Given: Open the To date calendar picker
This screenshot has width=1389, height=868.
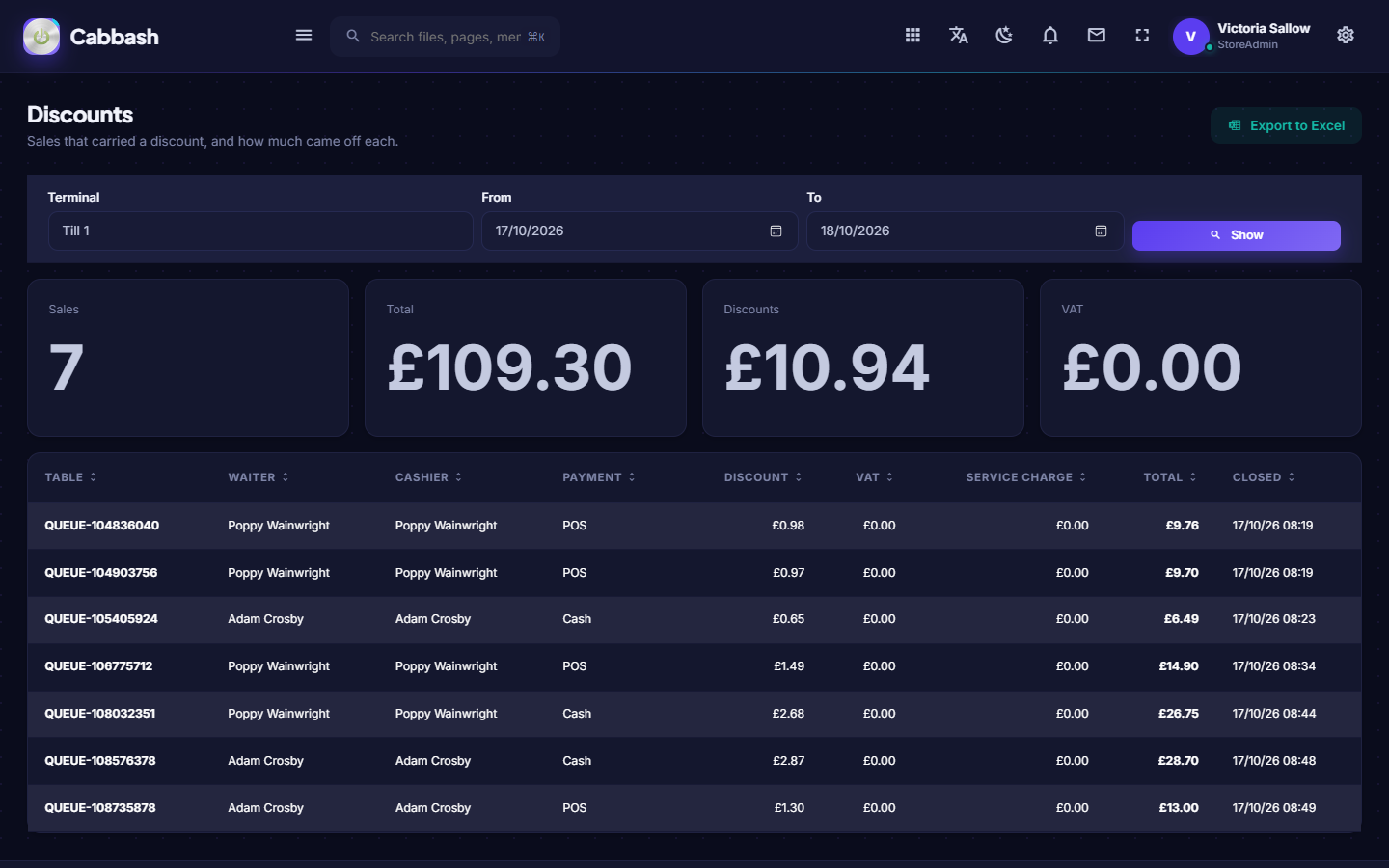Looking at the screenshot, I should pyautogui.click(x=1101, y=231).
